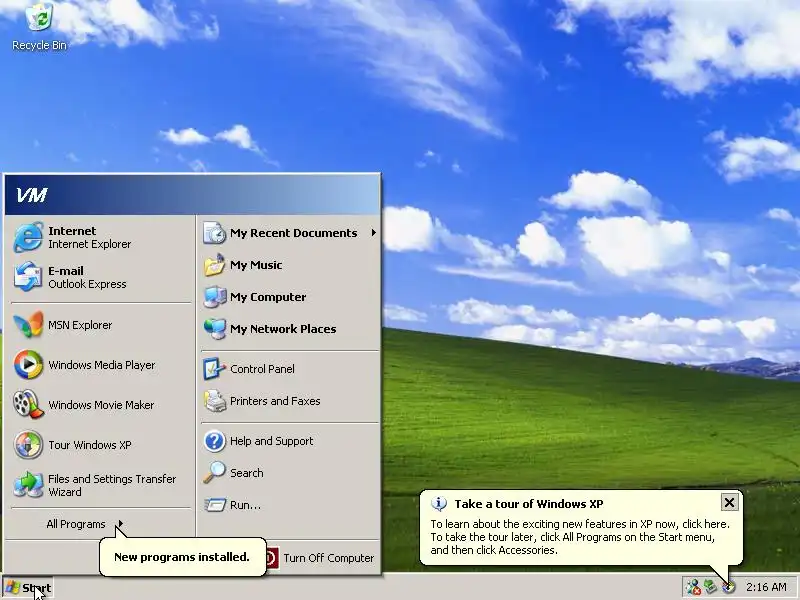Open the Run... dialog icon
The height and width of the screenshot is (600, 800).
(x=214, y=505)
